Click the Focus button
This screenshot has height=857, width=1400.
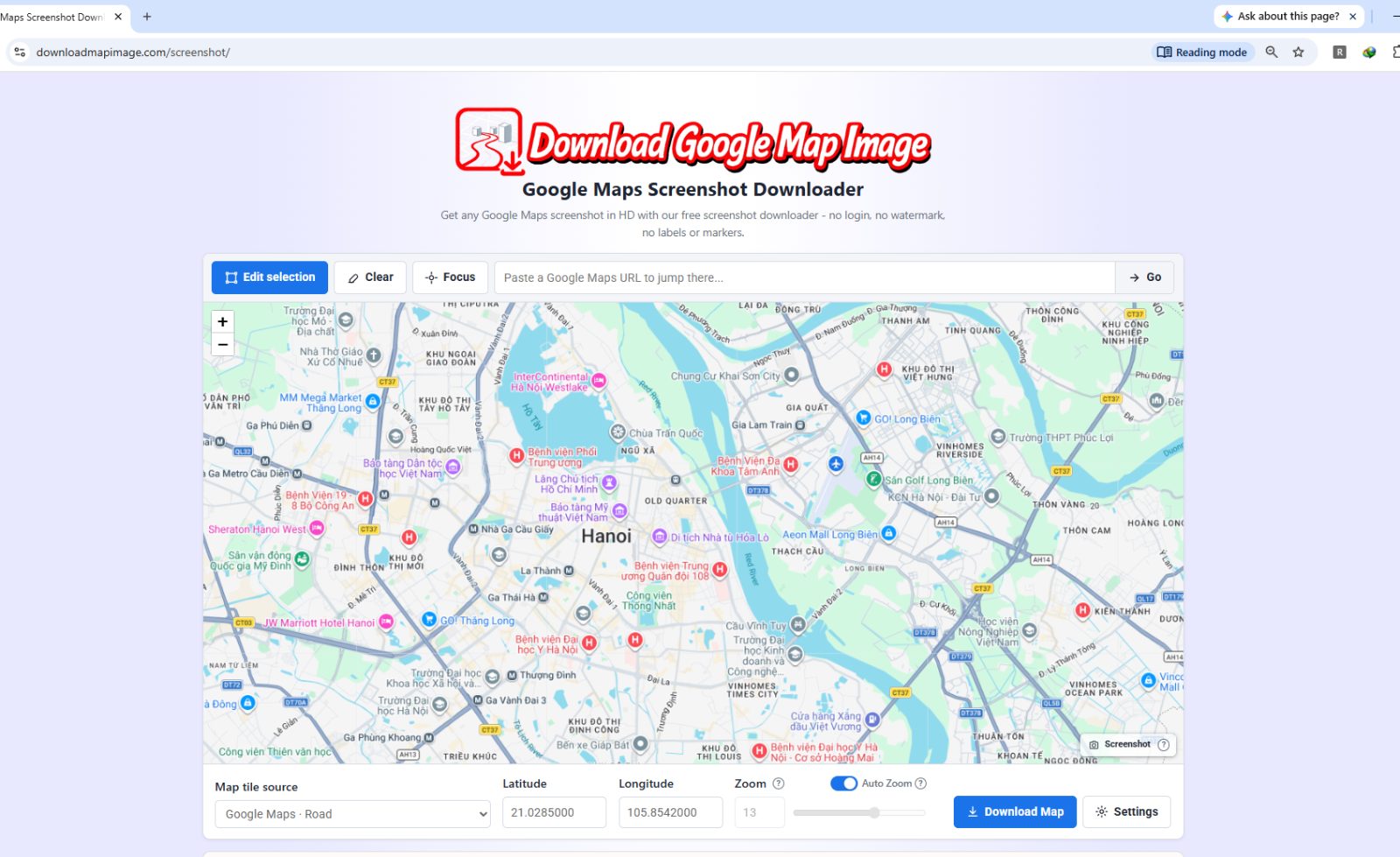coord(450,277)
